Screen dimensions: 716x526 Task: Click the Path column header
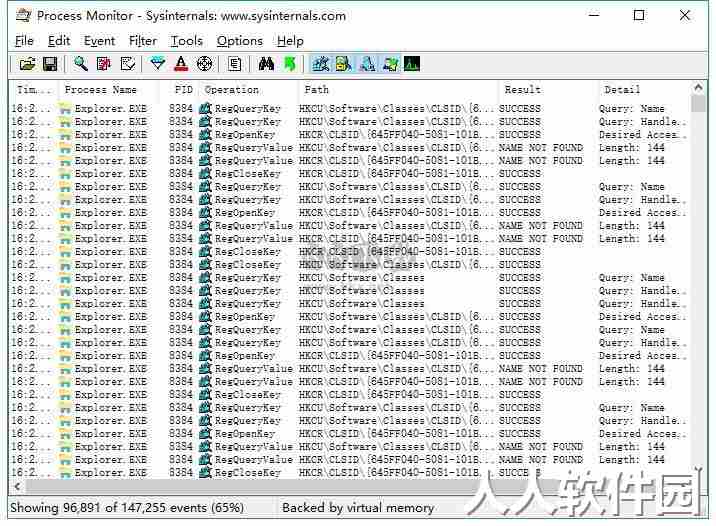[x=399, y=89]
